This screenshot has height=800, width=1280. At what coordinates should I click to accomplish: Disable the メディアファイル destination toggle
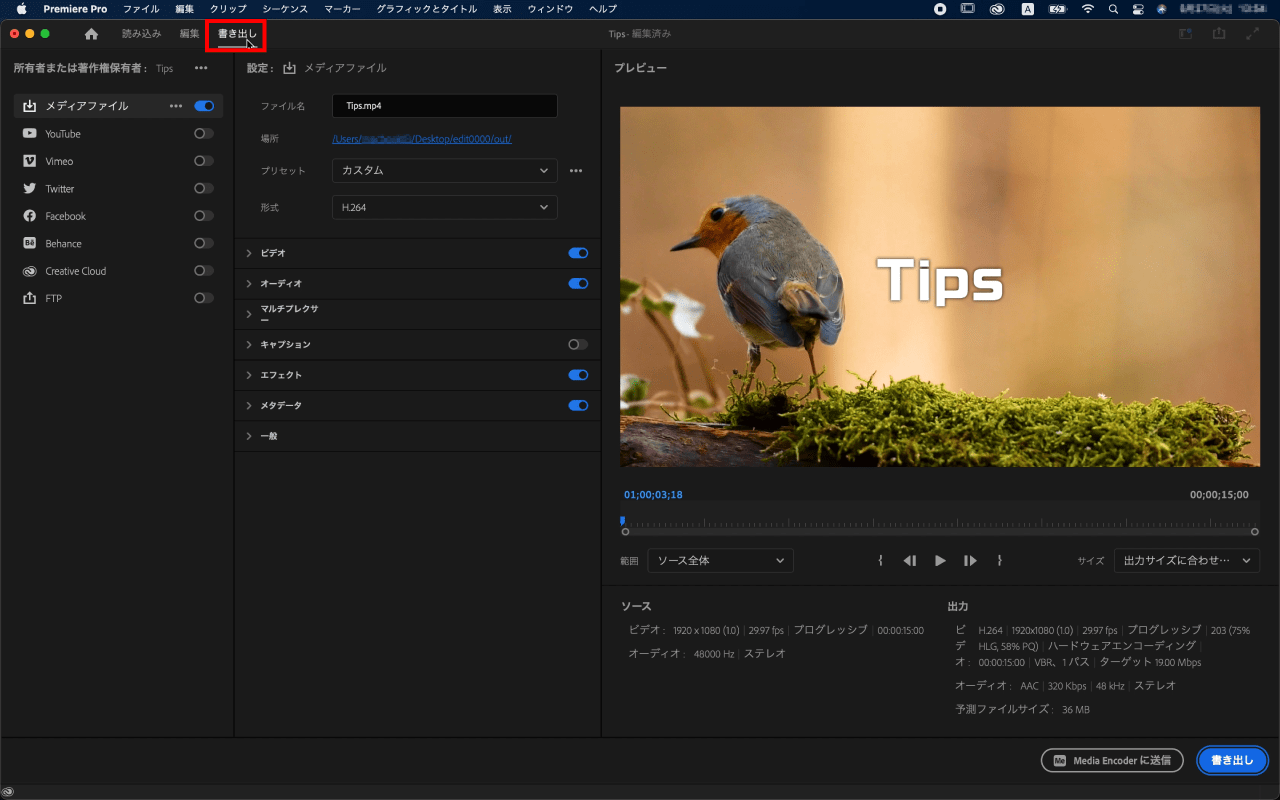click(204, 106)
